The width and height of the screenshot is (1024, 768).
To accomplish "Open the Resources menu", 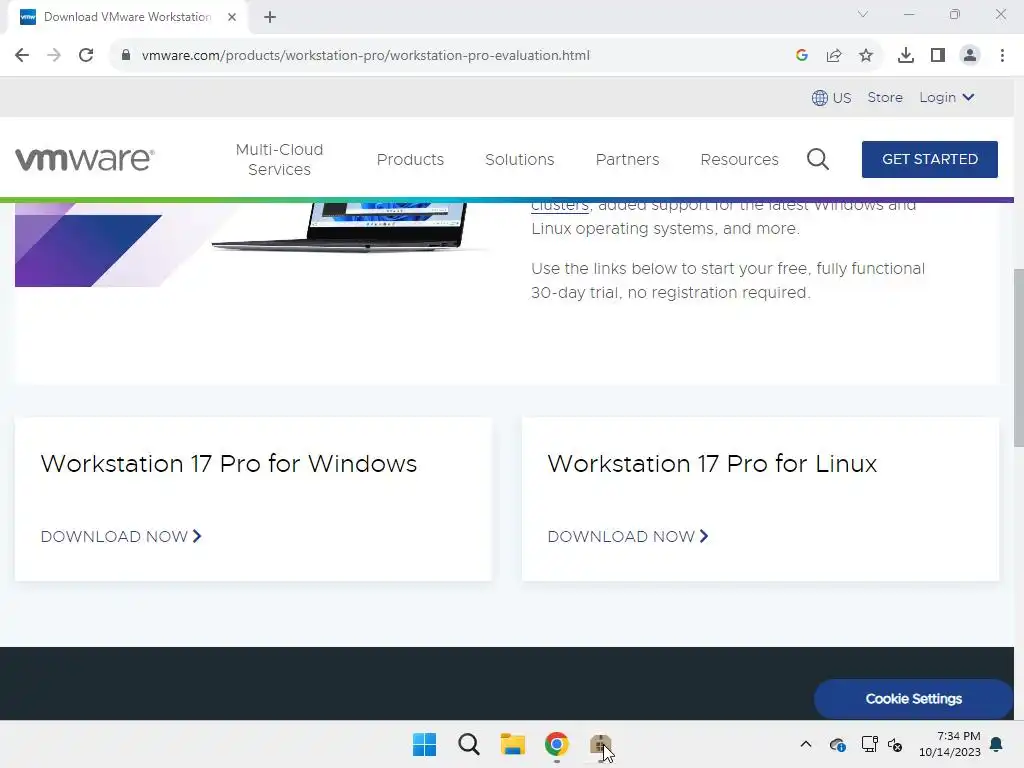I will coord(739,159).
